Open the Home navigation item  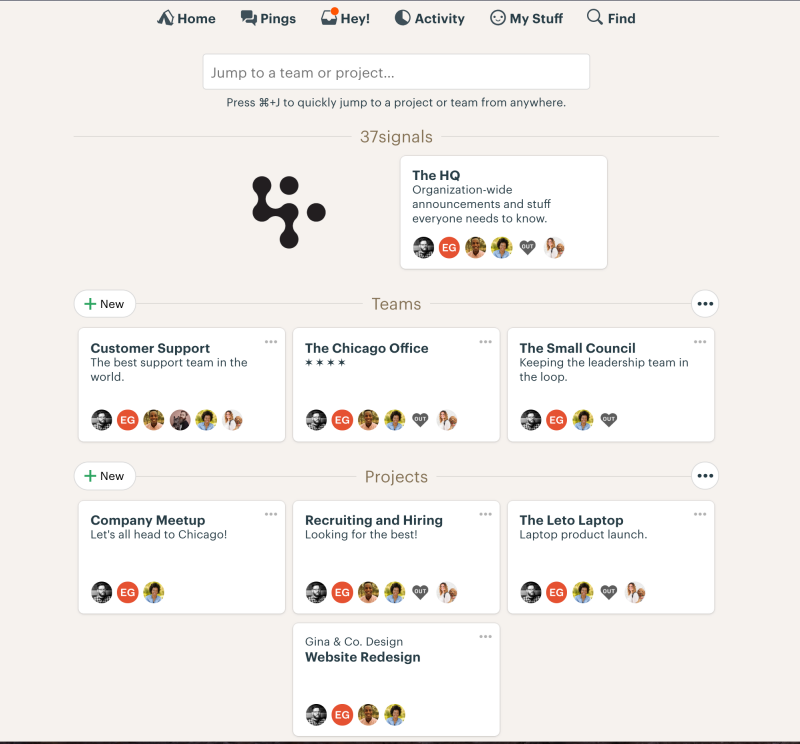click(x=186, y=18)
